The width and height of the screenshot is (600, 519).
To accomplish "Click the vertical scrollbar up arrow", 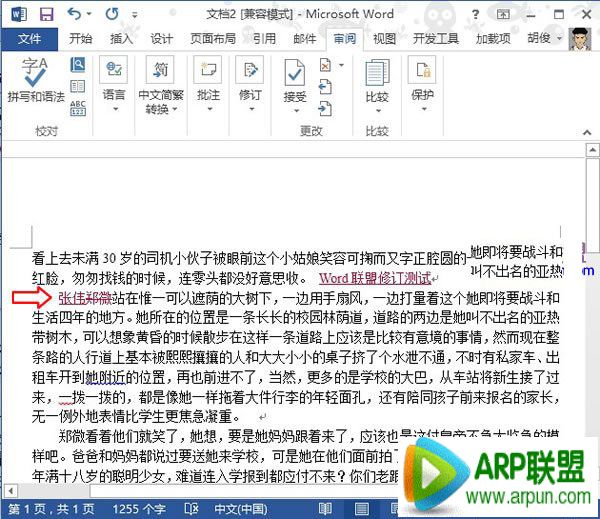I will [x=592, y=150].
